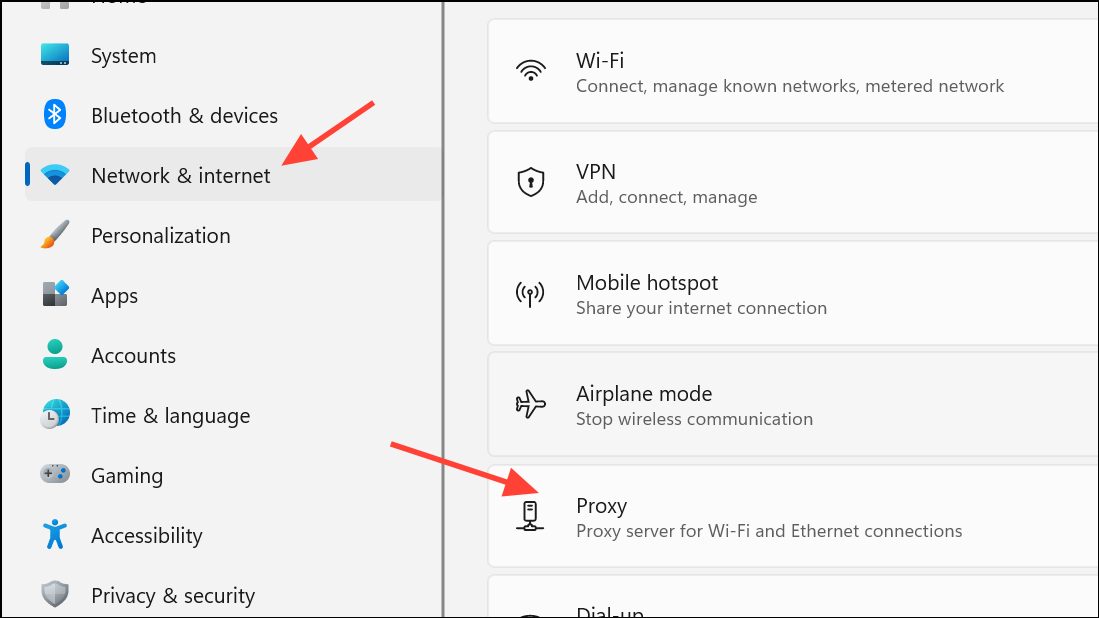Click the Gaming controller icon

[x=53, y=475]
